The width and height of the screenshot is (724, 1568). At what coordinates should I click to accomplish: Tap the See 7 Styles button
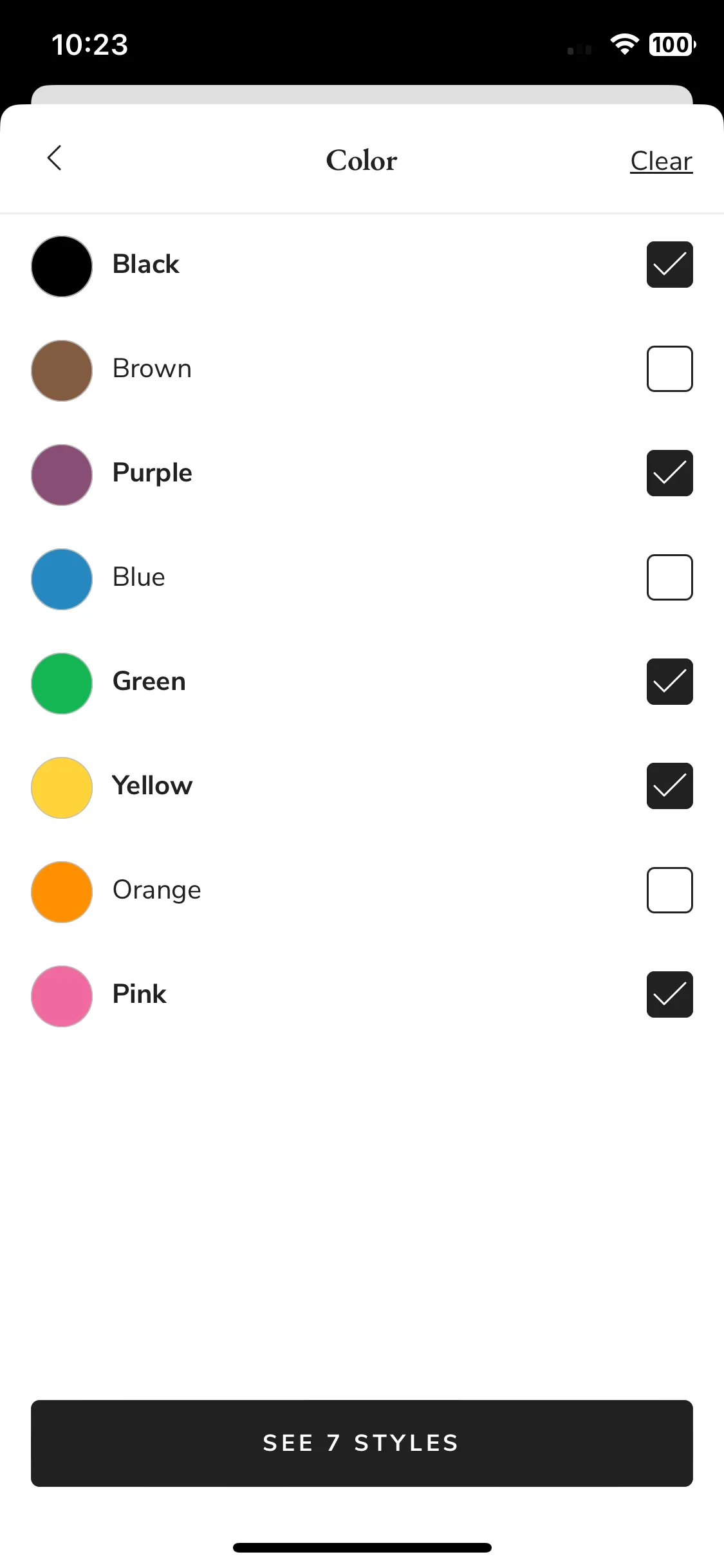coord(362,1443)
